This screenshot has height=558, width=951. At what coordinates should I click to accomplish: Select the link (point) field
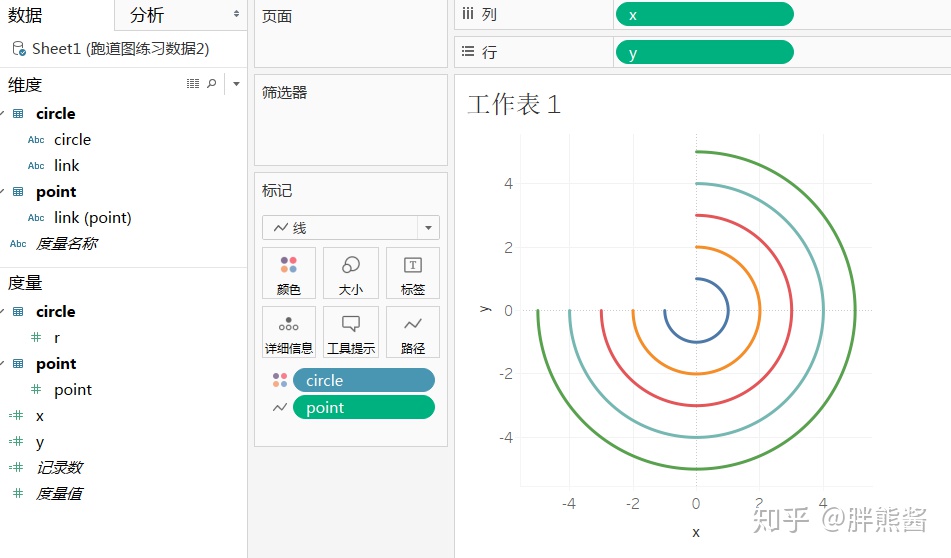click(93, 218)
